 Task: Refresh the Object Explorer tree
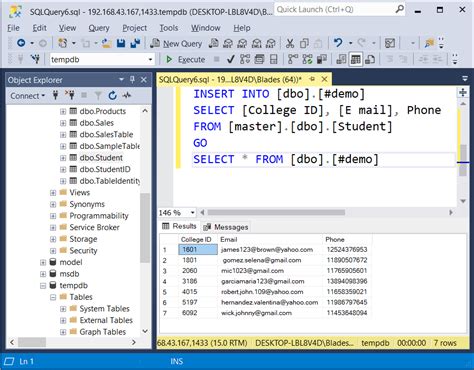(x=112, y=96)
